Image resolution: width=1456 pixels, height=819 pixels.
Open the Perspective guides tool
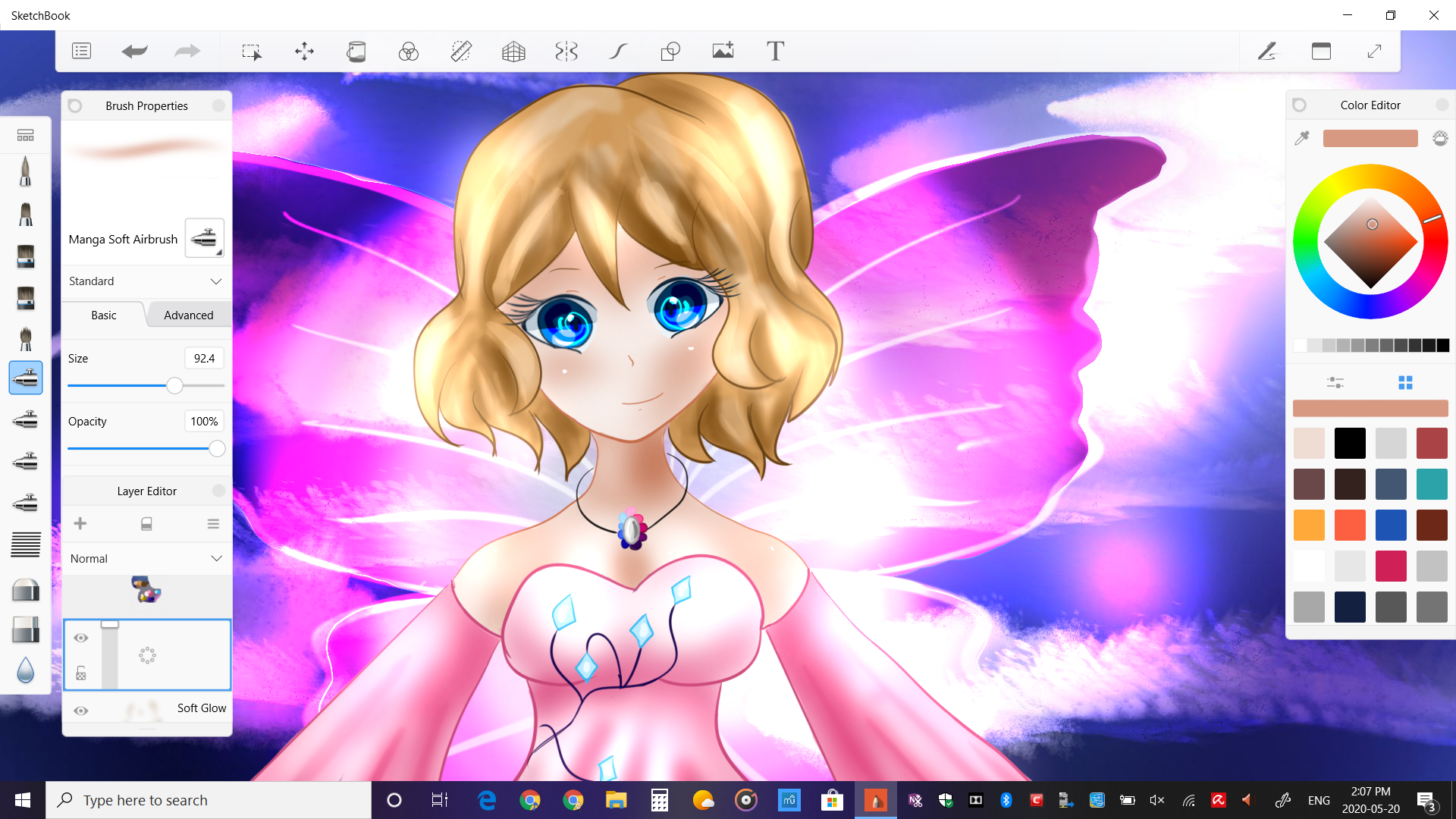click(x=513, y=51)
